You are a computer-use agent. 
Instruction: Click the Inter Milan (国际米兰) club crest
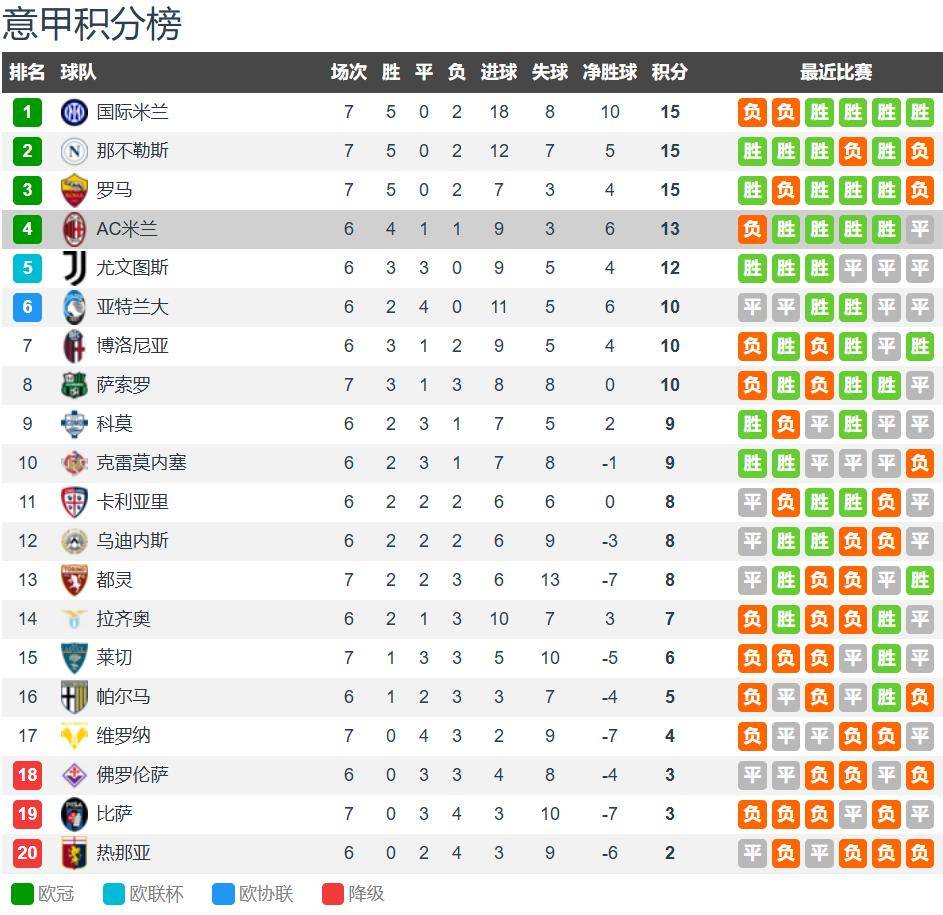point(74,112)
